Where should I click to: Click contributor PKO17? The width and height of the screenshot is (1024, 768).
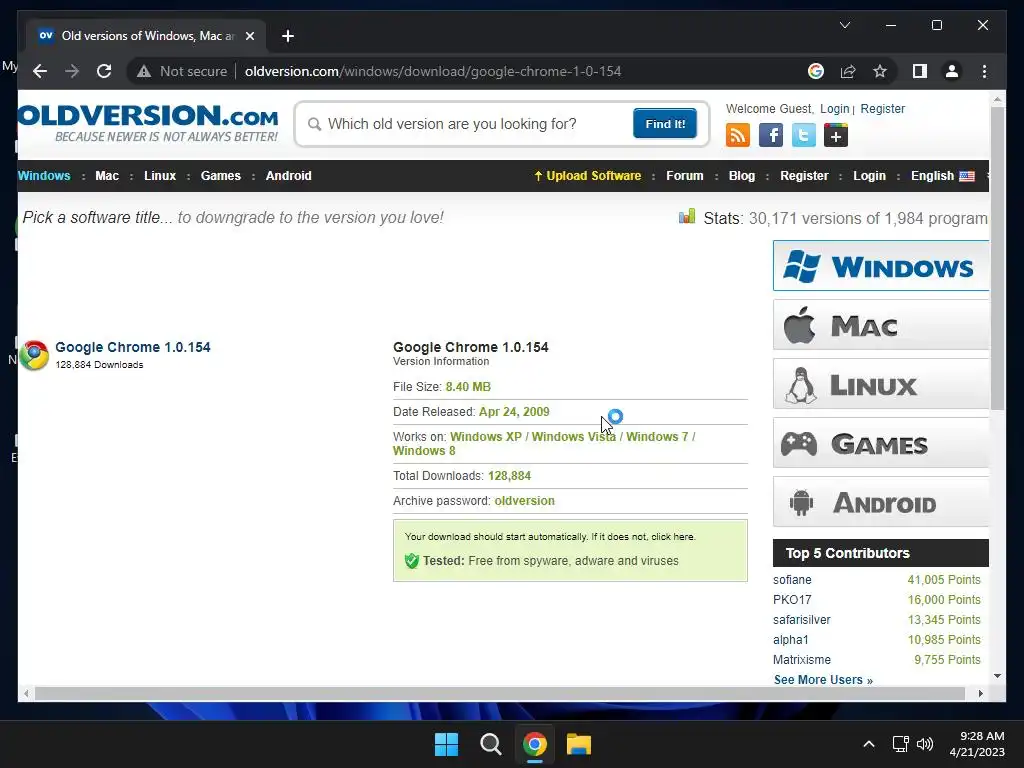pyautogui.click(x=792, y=600)
